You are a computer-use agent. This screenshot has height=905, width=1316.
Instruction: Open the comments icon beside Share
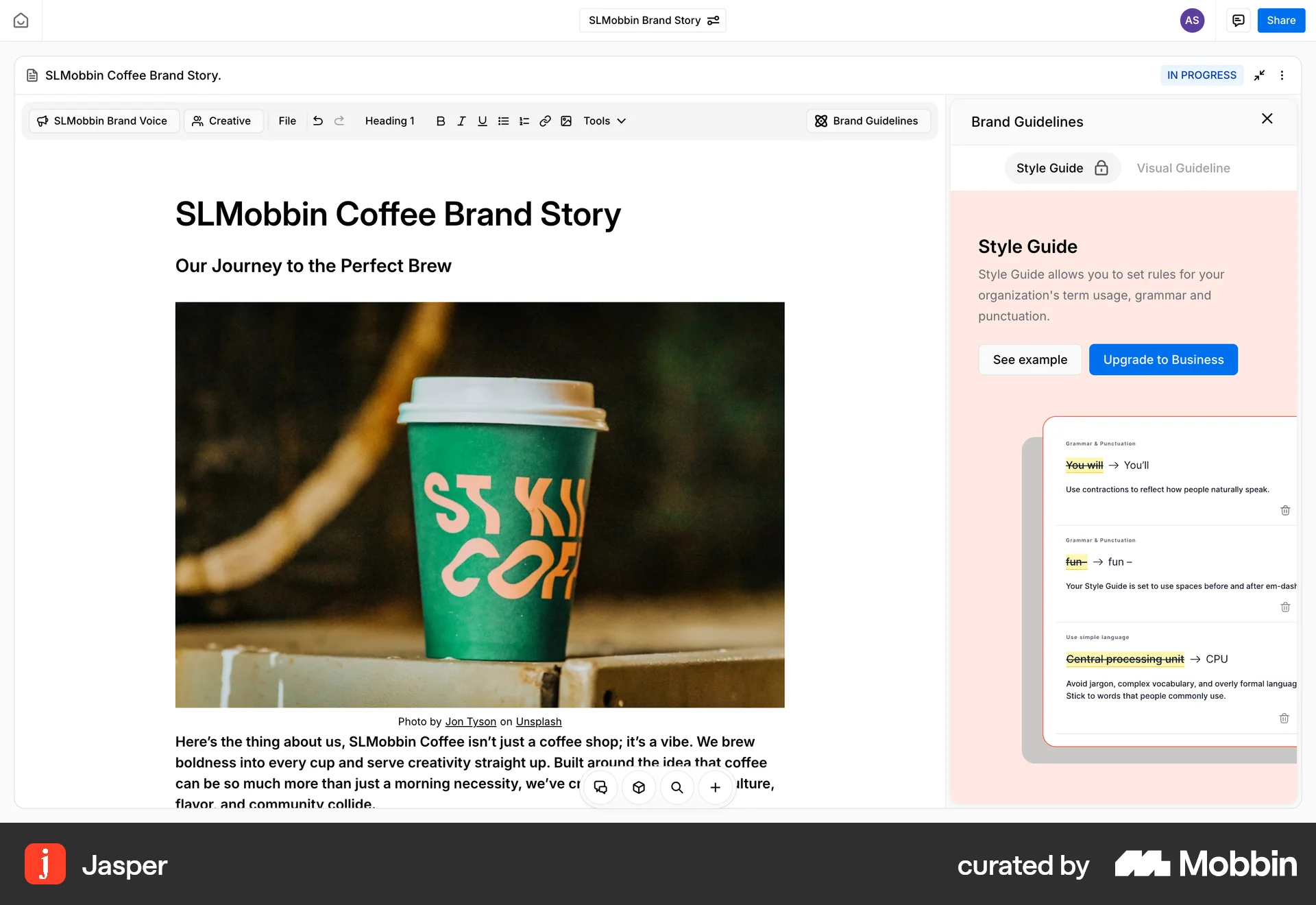[x=1238, y=21]
